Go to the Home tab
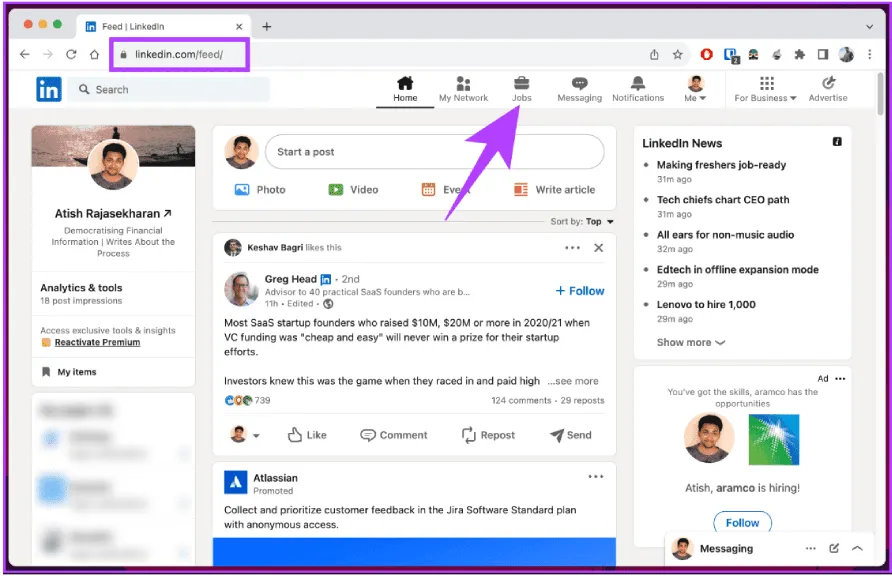Viewport: 892px width, 580px height. tap(405, 88)
